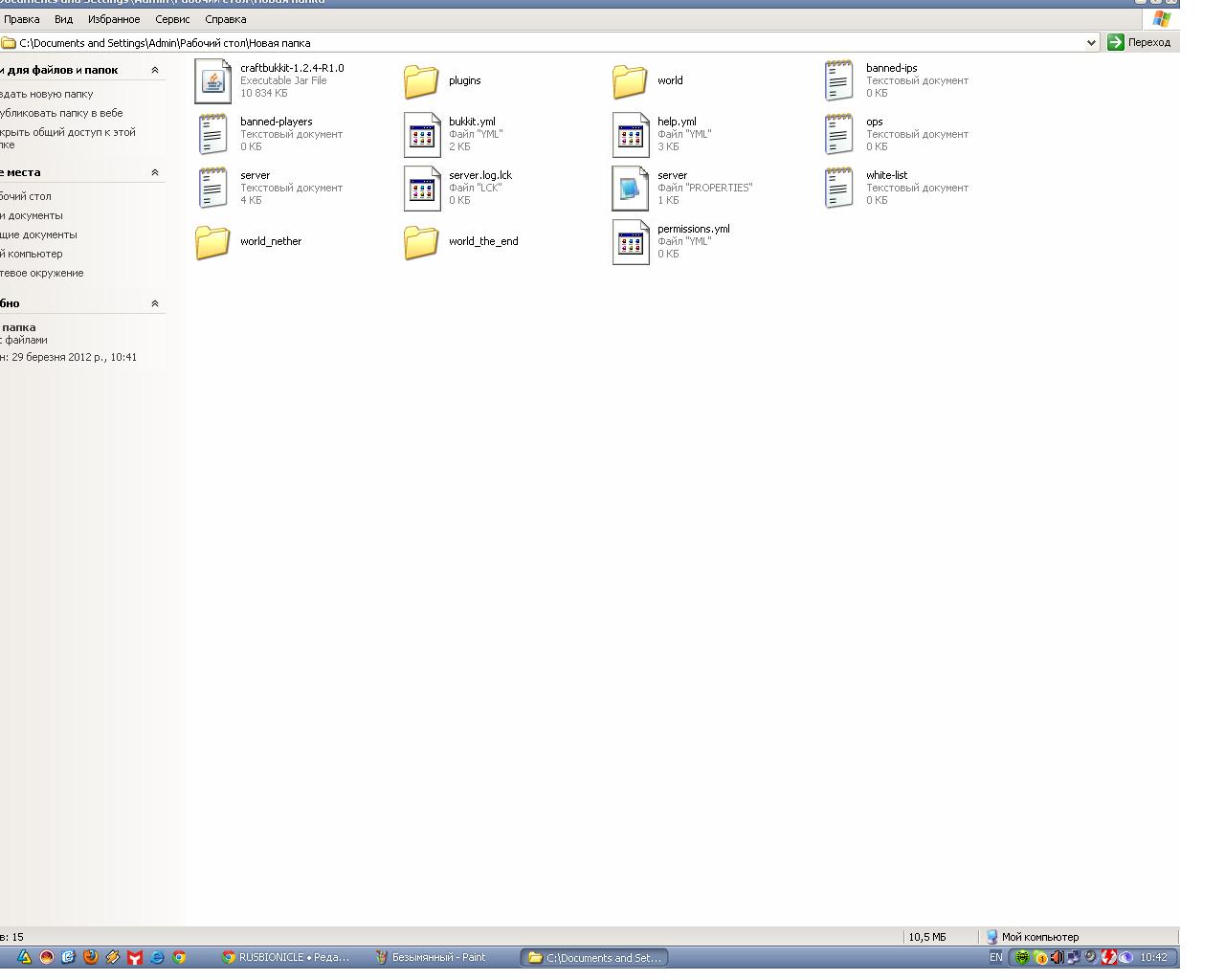Click the 10,5 МБ status bar size

[x=927, y=937]
